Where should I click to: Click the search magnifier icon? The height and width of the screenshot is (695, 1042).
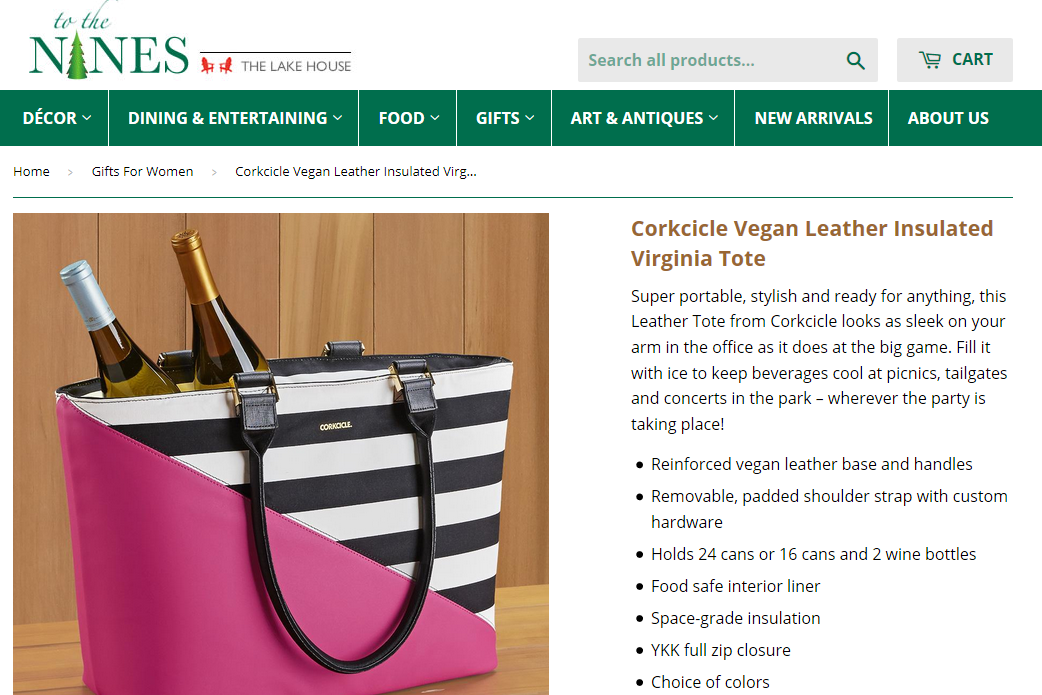(855, 60)
